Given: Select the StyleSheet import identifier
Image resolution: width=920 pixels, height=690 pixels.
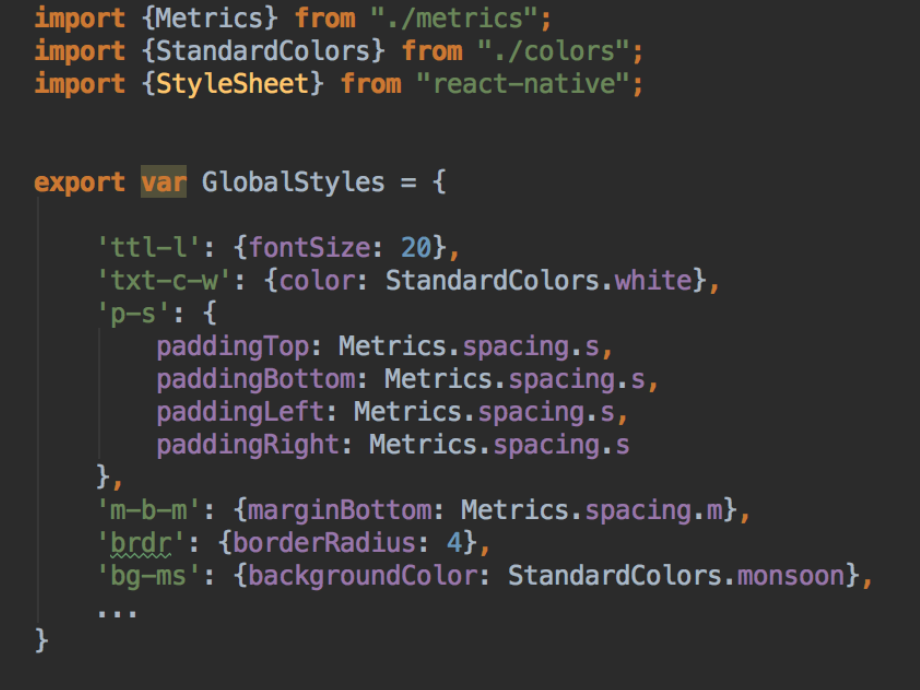Looking at the screenshot, I should 232,84.
